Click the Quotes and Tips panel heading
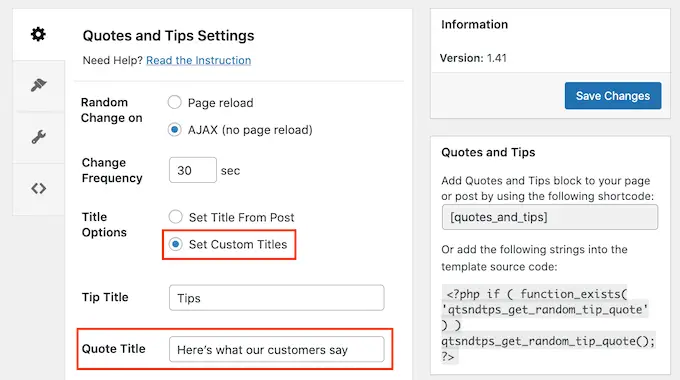 [488, 152]
